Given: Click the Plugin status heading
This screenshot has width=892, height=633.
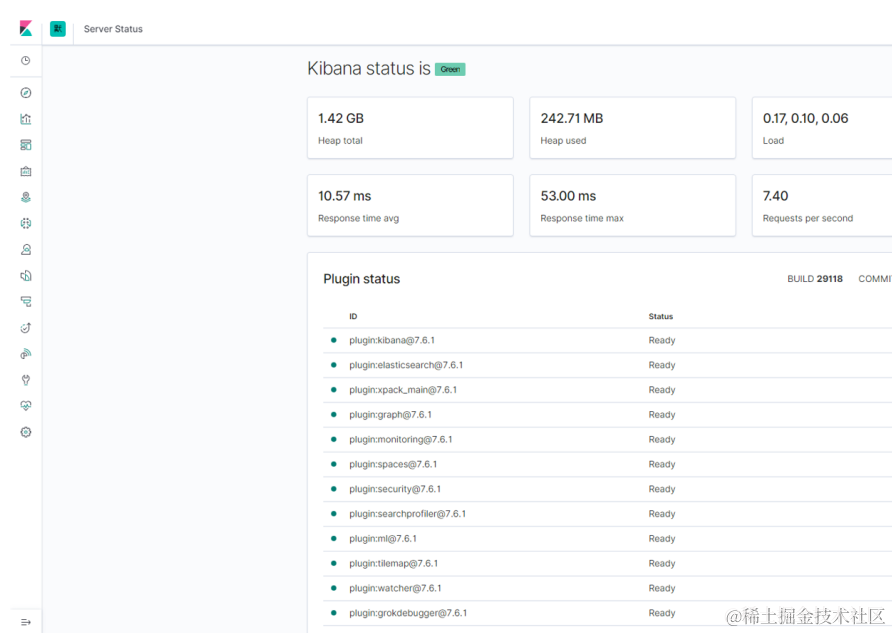Looking at the screenshot, I should [362, 279].
